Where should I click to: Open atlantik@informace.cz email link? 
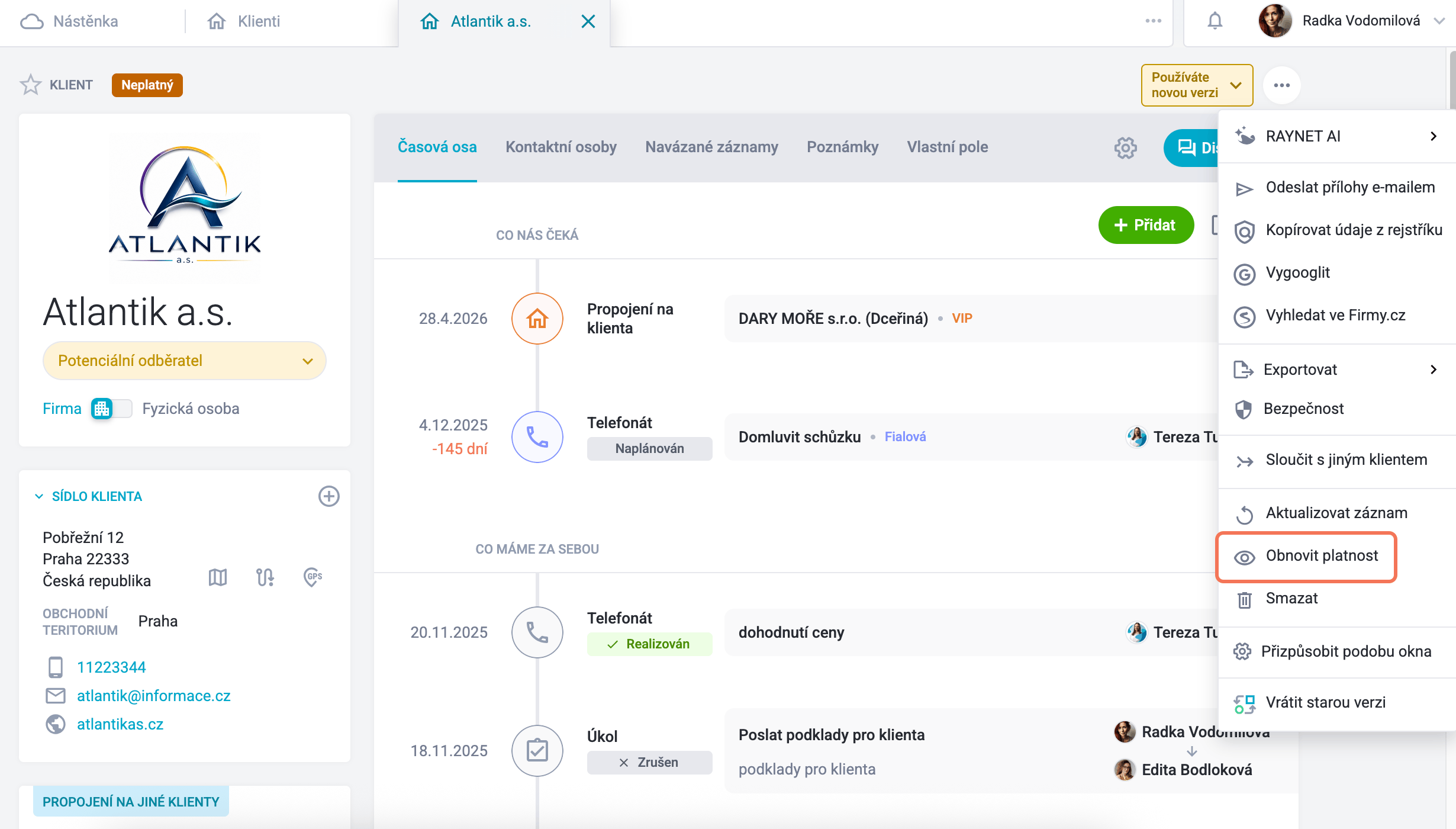click(x=153, y=696)
